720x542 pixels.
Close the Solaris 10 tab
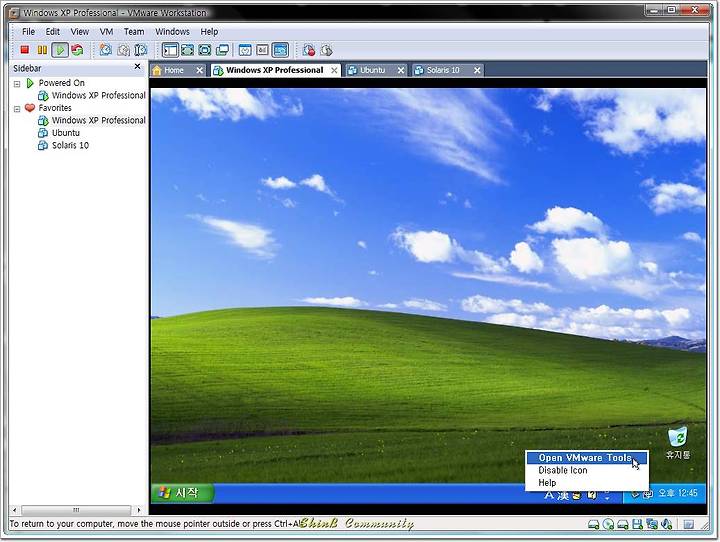point(477,70)
